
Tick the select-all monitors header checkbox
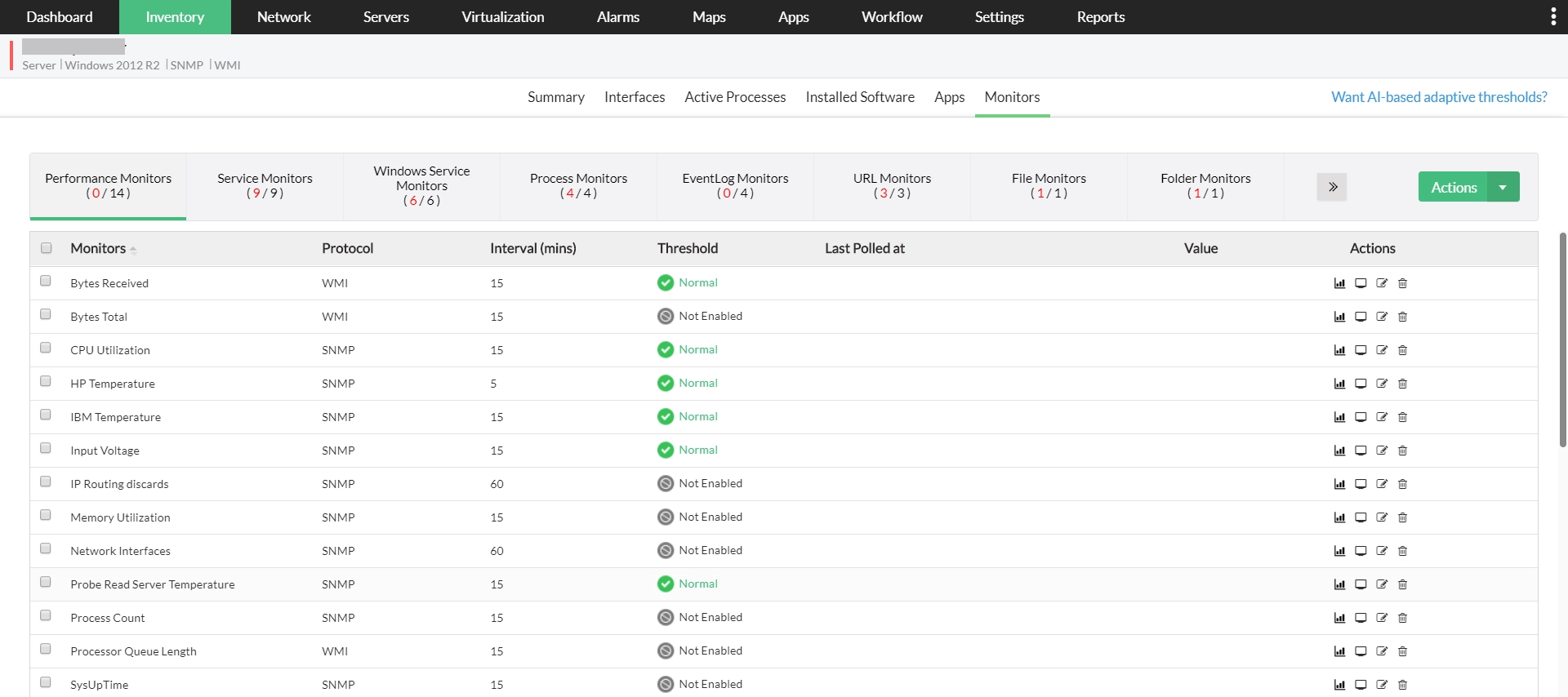coord(47,248)
